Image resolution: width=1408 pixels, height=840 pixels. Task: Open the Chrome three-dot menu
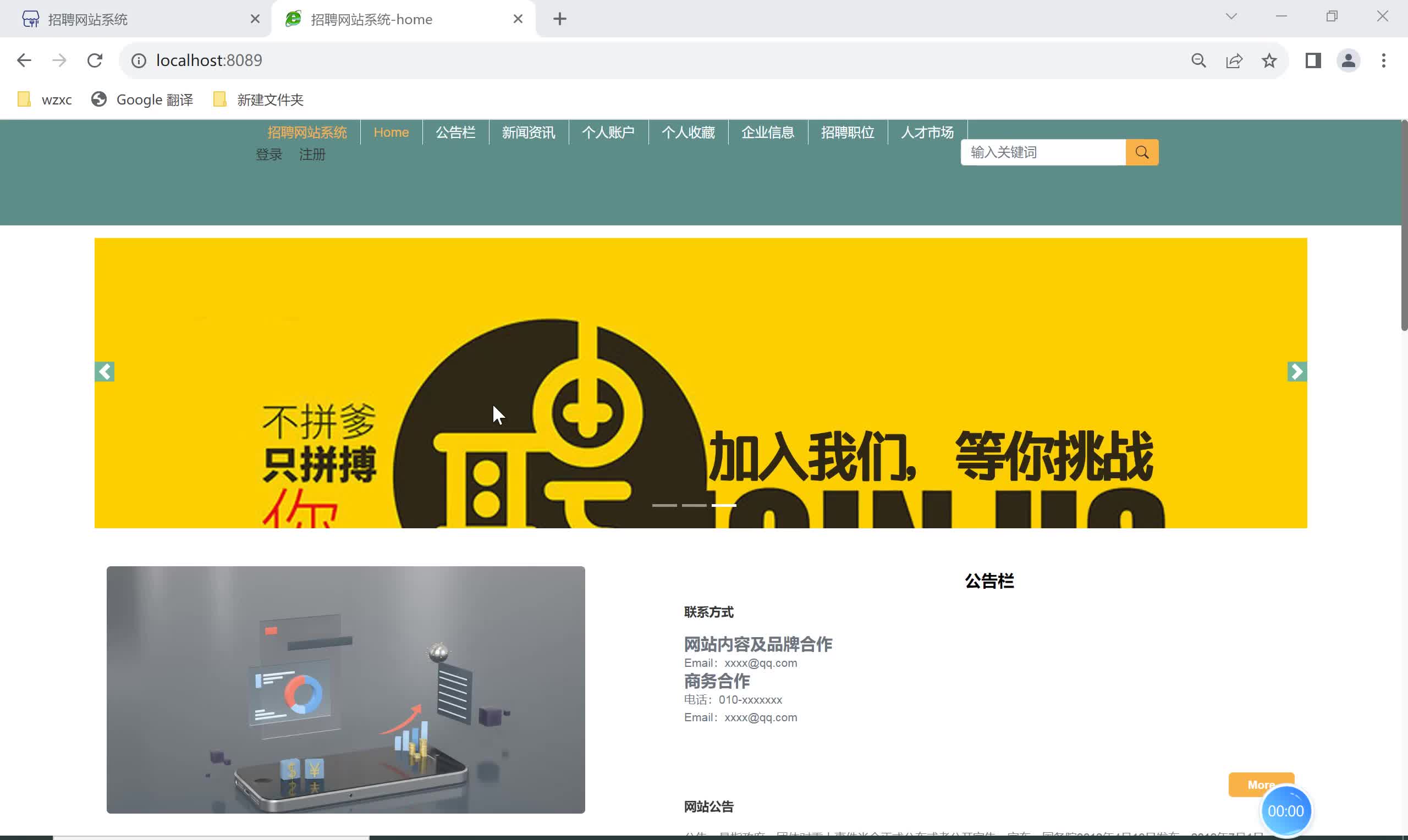pyautogui.click(x=1384, y=60)
